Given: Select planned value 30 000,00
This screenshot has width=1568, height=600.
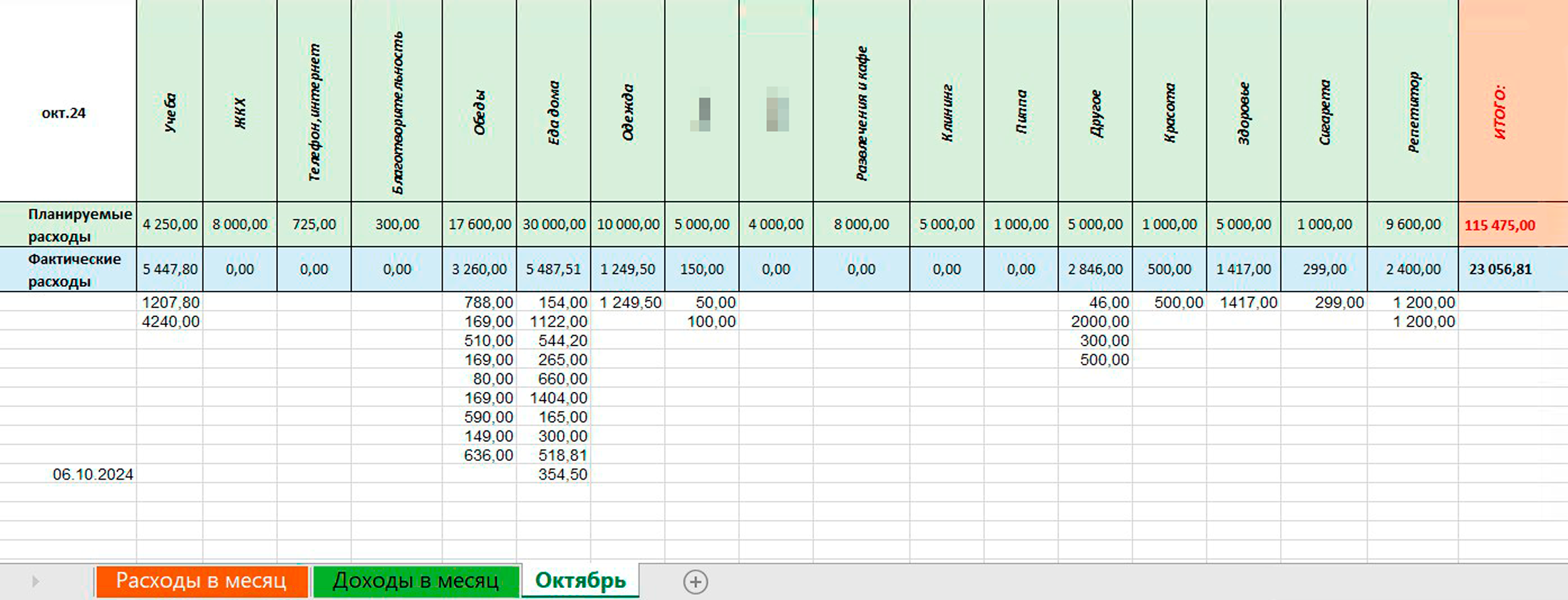Looking at the screenshot, I should point(553,224).
